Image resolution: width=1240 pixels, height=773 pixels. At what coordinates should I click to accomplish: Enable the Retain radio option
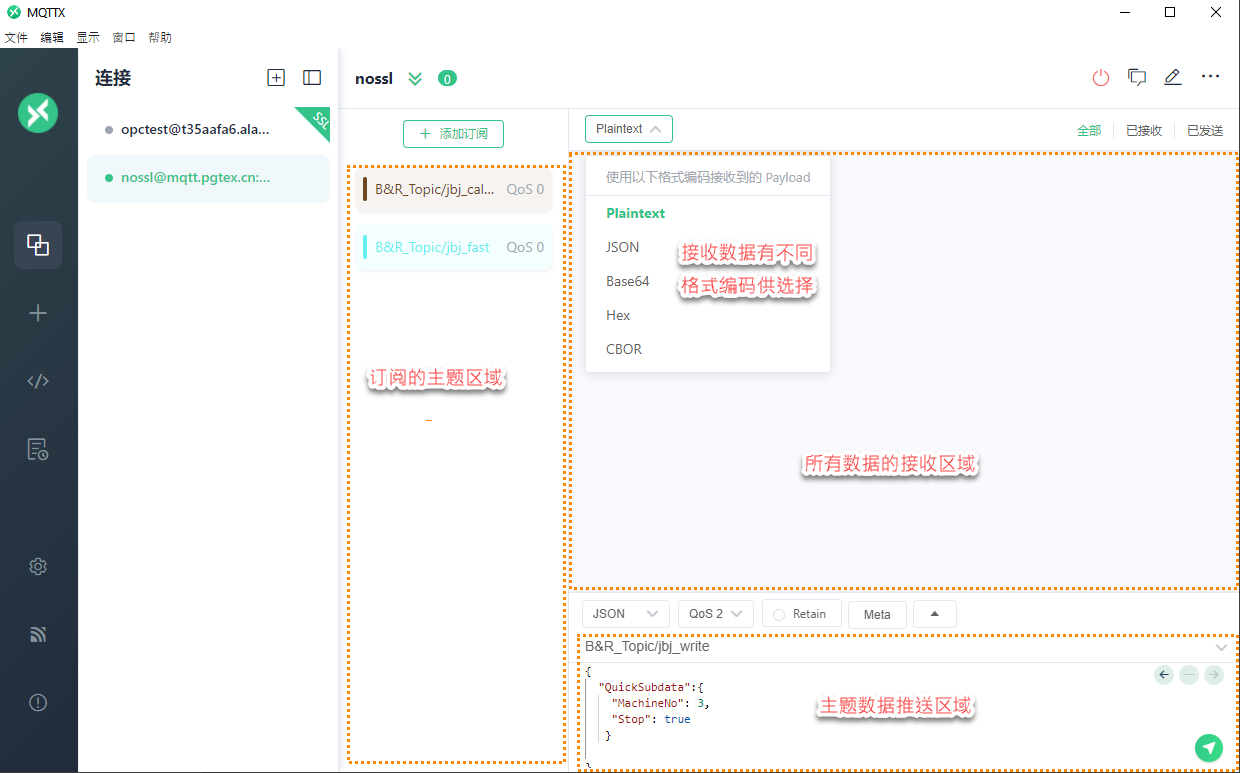pos(779,614)
